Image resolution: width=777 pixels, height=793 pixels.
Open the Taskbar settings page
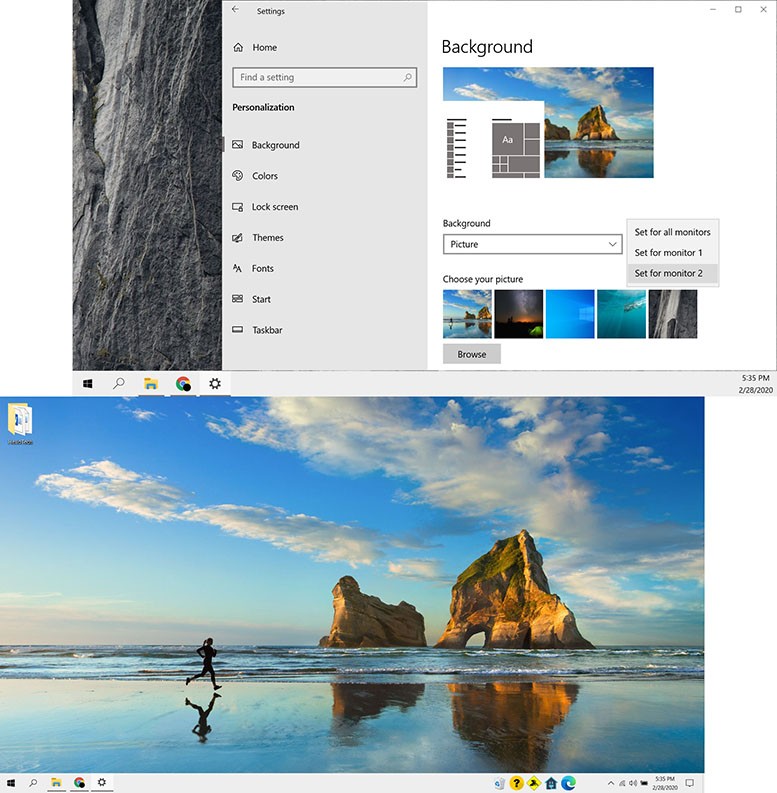click(257, 330)
